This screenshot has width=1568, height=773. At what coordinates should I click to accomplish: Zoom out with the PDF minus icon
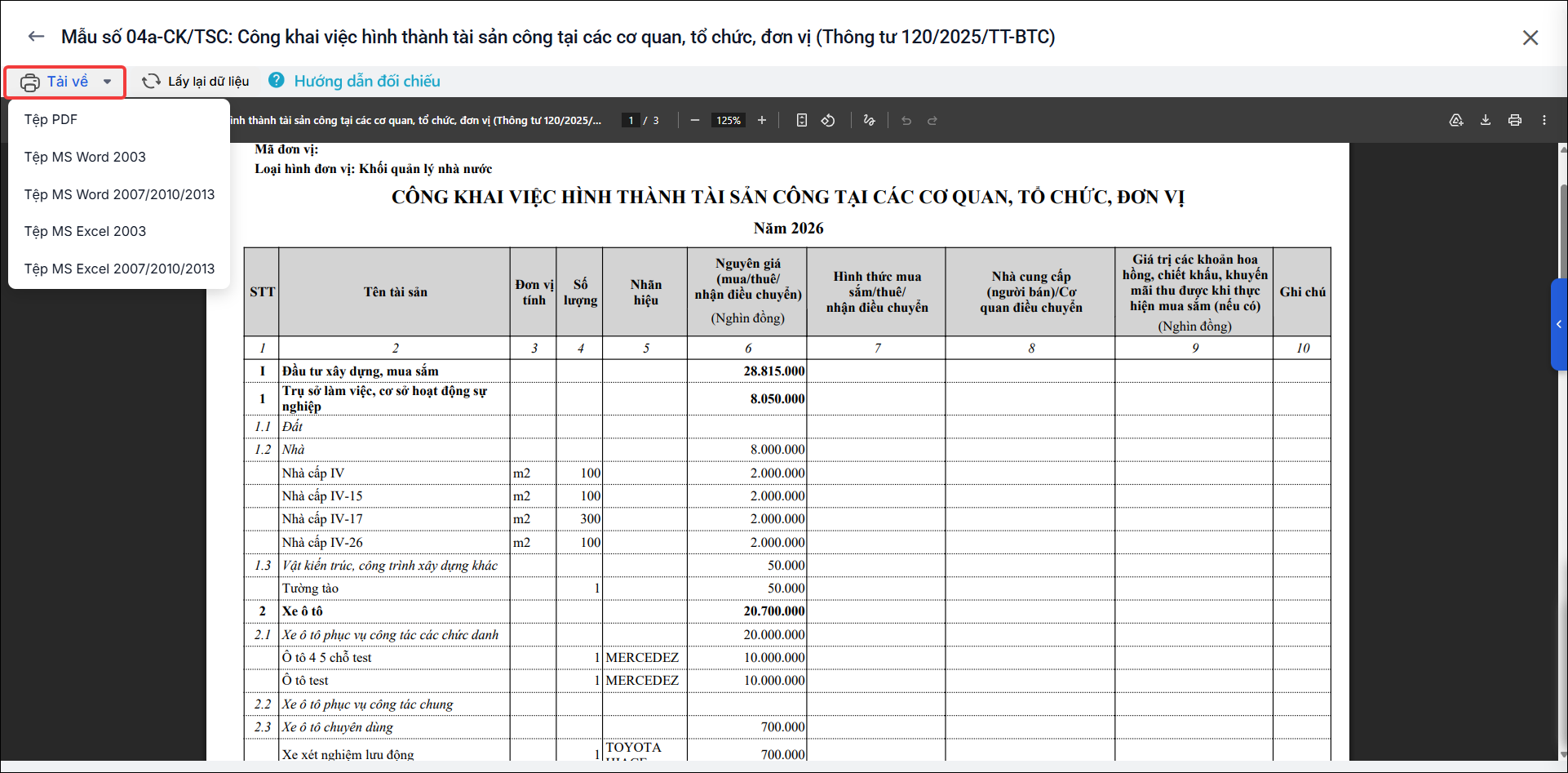pos(695,120)
